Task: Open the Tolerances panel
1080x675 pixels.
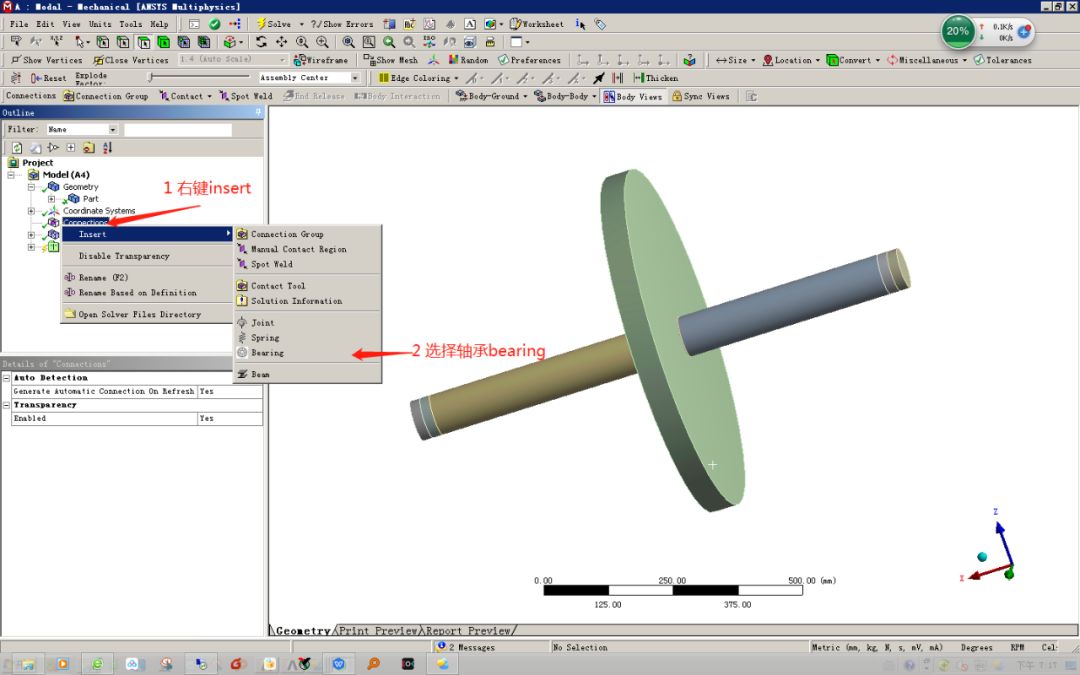Action: coord(1005,61)
